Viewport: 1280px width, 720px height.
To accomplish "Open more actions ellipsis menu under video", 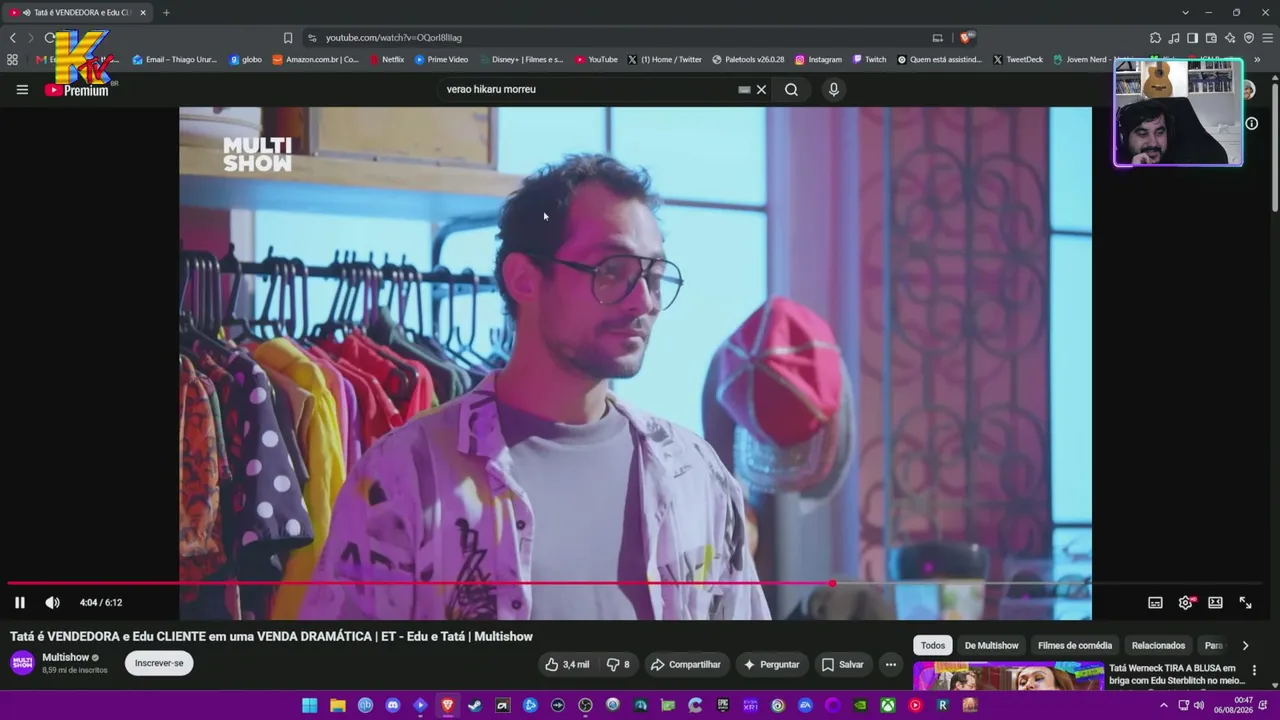I will pyautogui.click(x=890, y=664).
